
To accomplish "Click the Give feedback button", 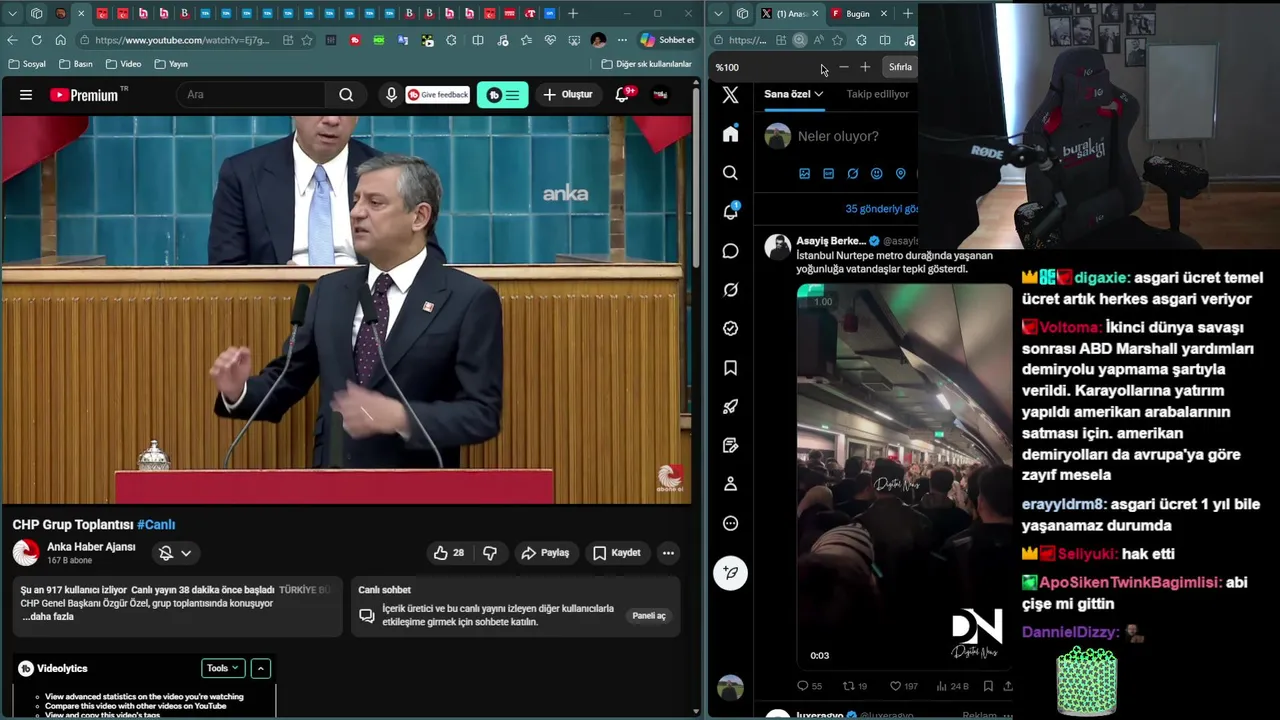I will tap(438, 95).
